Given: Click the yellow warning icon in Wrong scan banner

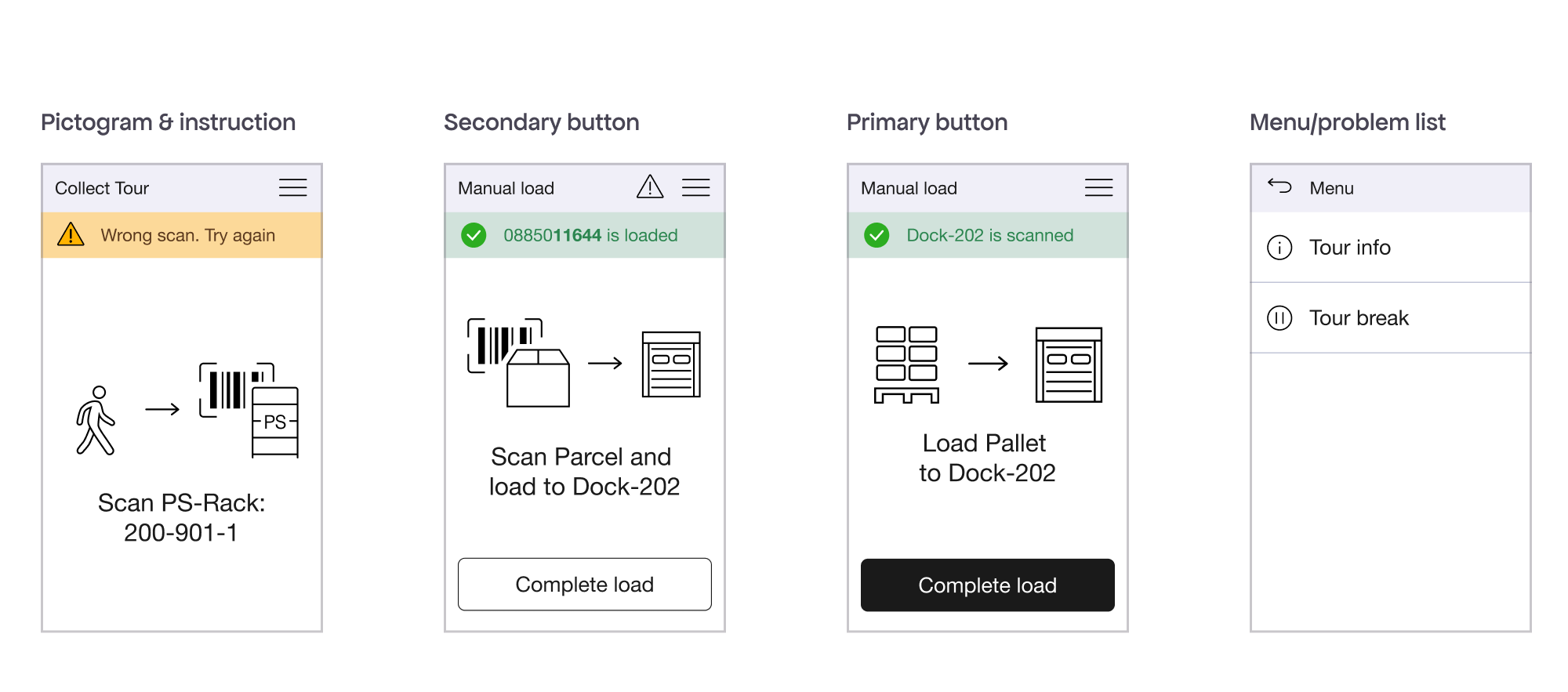Looking at the screenshot, I should 71,235.
